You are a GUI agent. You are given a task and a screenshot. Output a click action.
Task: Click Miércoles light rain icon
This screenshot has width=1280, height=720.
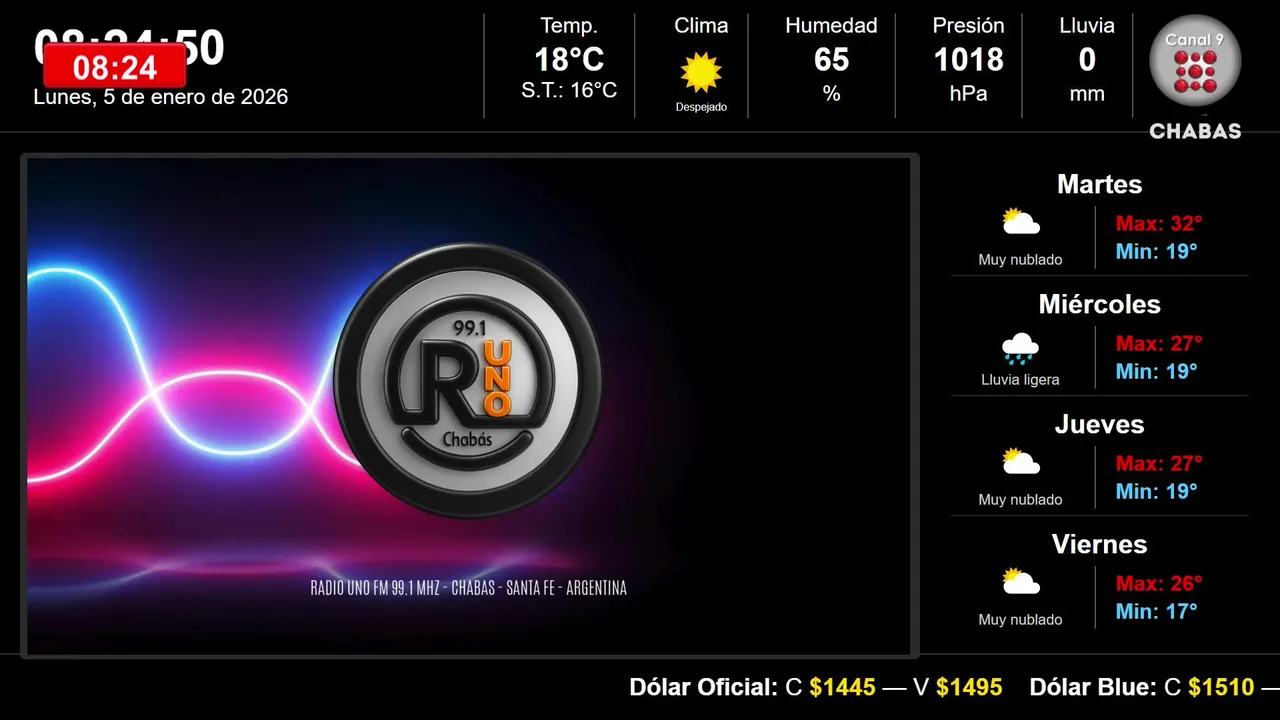click(x=1020, y=348)
